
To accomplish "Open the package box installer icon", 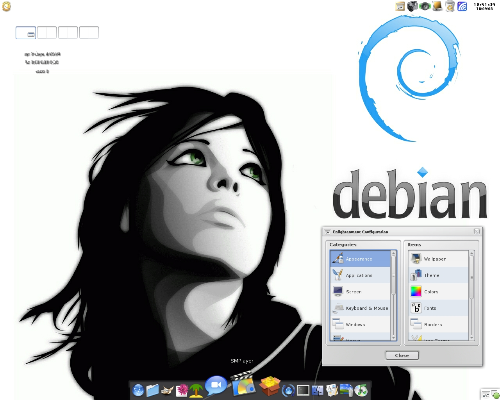I will tap(270, 387).
